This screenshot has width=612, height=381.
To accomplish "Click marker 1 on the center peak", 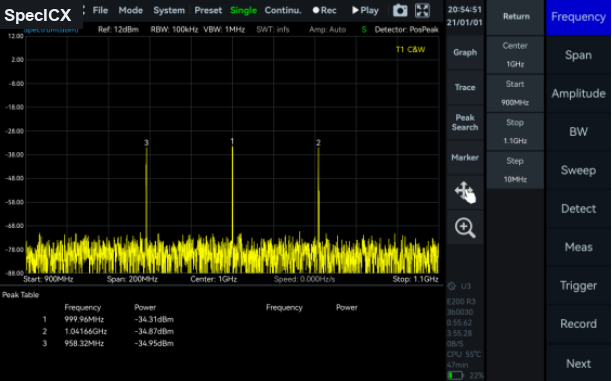I will [x=232, y=141].
